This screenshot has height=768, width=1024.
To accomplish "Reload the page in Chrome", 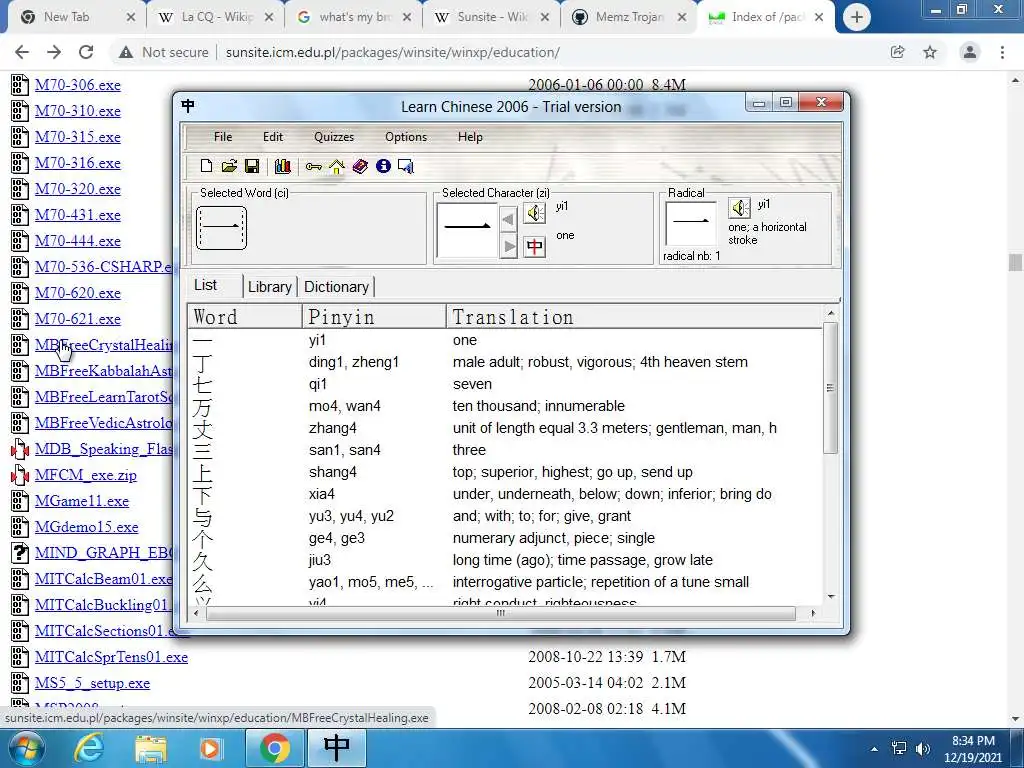I will (86, 52).
